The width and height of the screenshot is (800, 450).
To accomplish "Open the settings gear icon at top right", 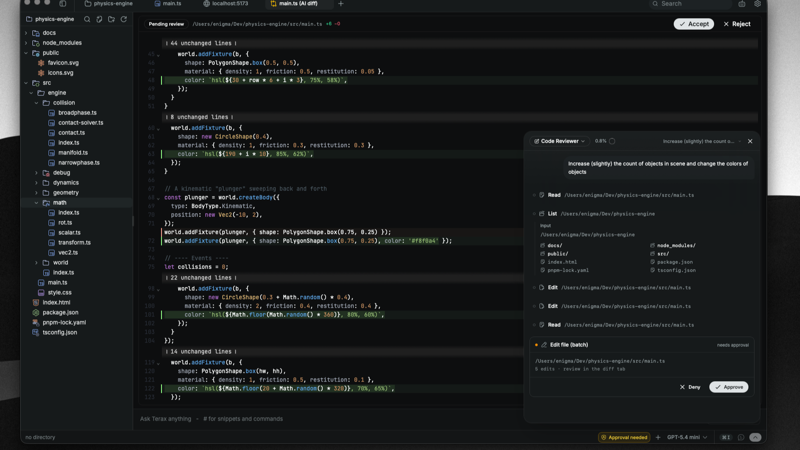I will click(x=758, y=4).
